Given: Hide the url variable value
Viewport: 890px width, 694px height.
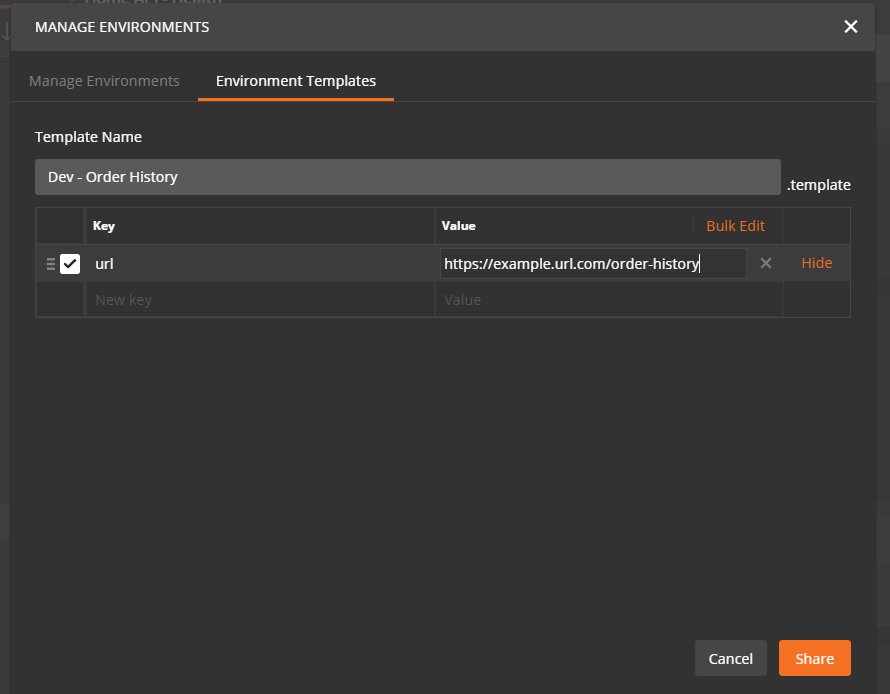Looking at the screenshot, I should coord(816,263).
